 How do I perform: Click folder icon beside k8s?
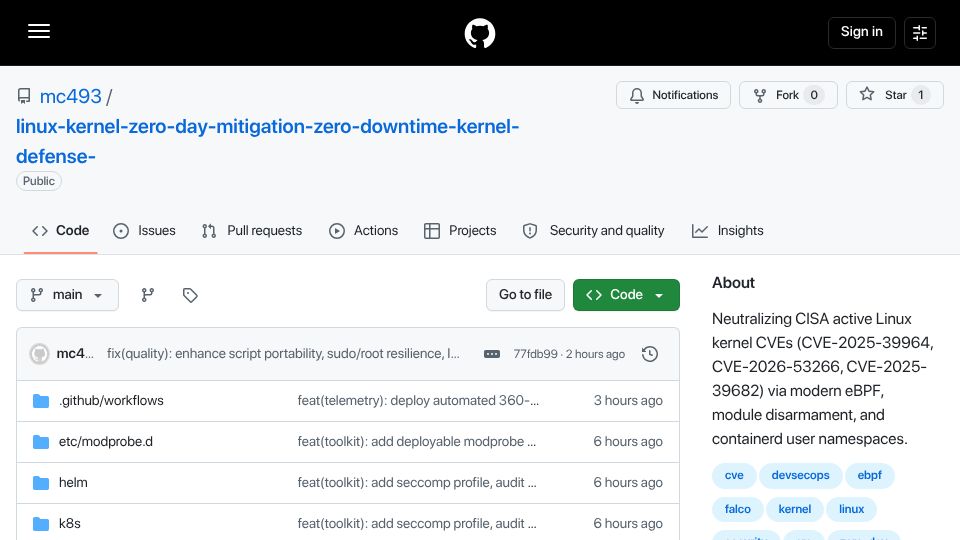[40, 523]
